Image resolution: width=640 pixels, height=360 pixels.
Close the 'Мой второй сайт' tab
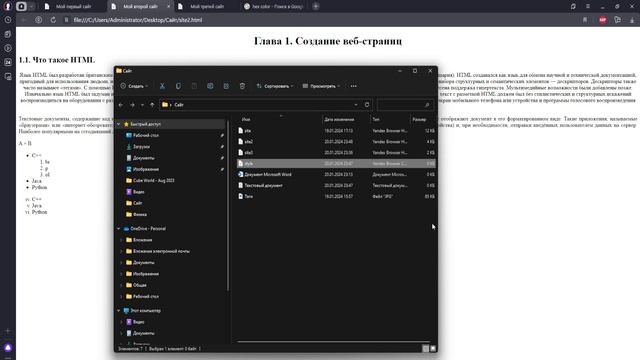pyautogui.click(x=169, y=7)
